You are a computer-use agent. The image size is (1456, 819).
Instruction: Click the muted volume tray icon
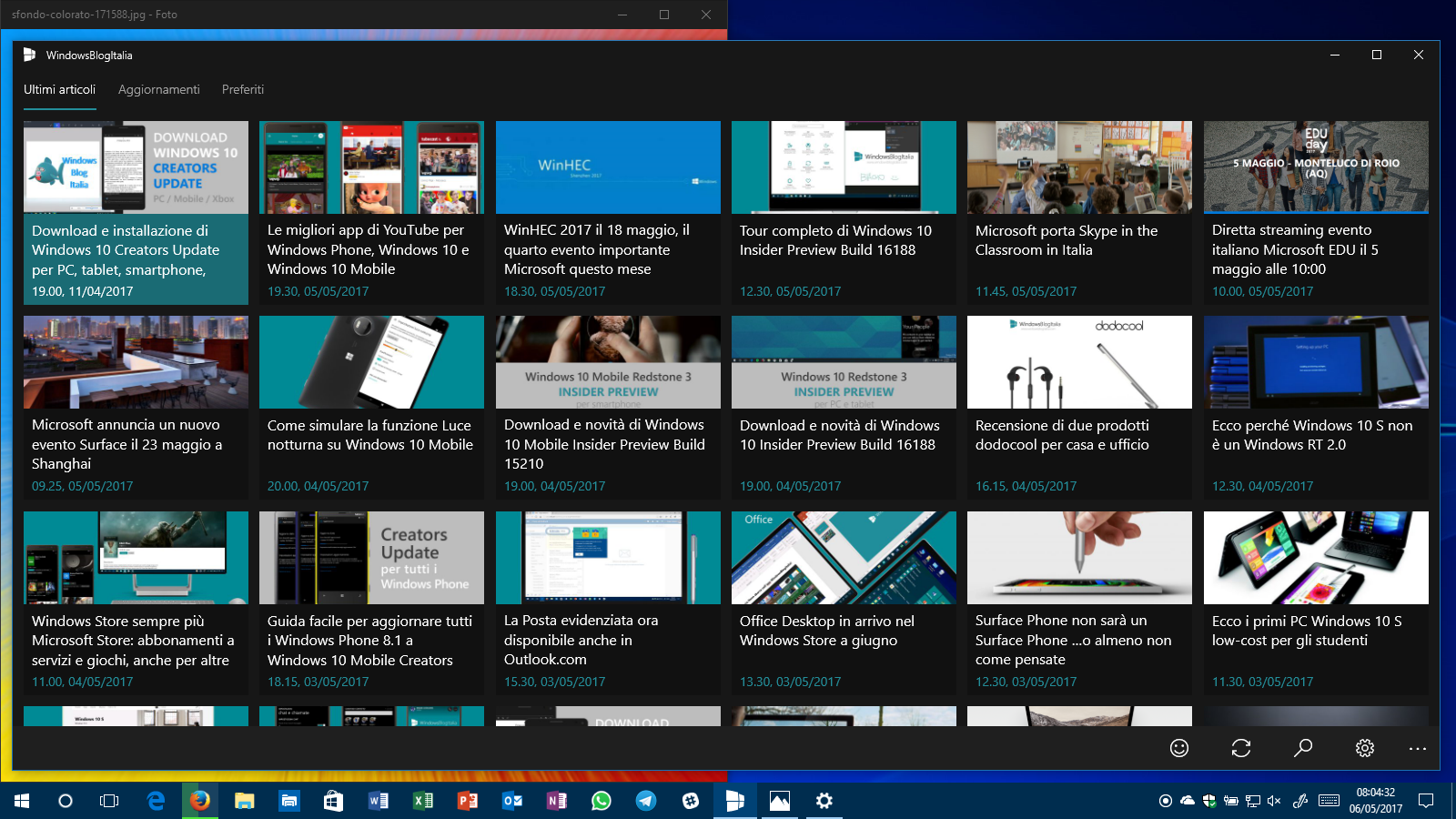click(x=1274, y=801)
